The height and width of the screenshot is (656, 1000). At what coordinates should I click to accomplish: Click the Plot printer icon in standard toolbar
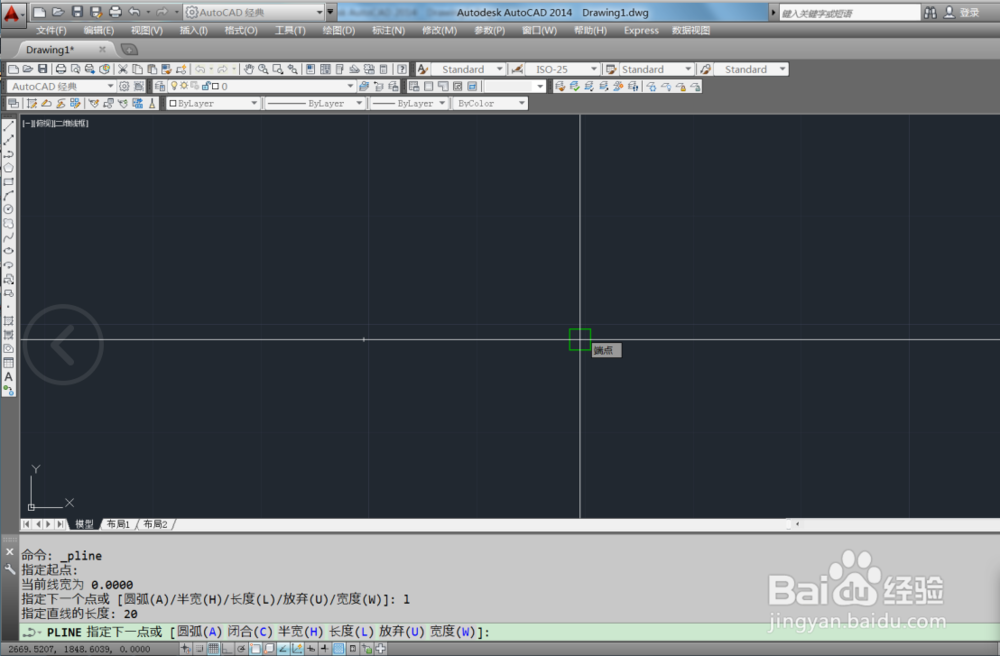click(61, 69)
